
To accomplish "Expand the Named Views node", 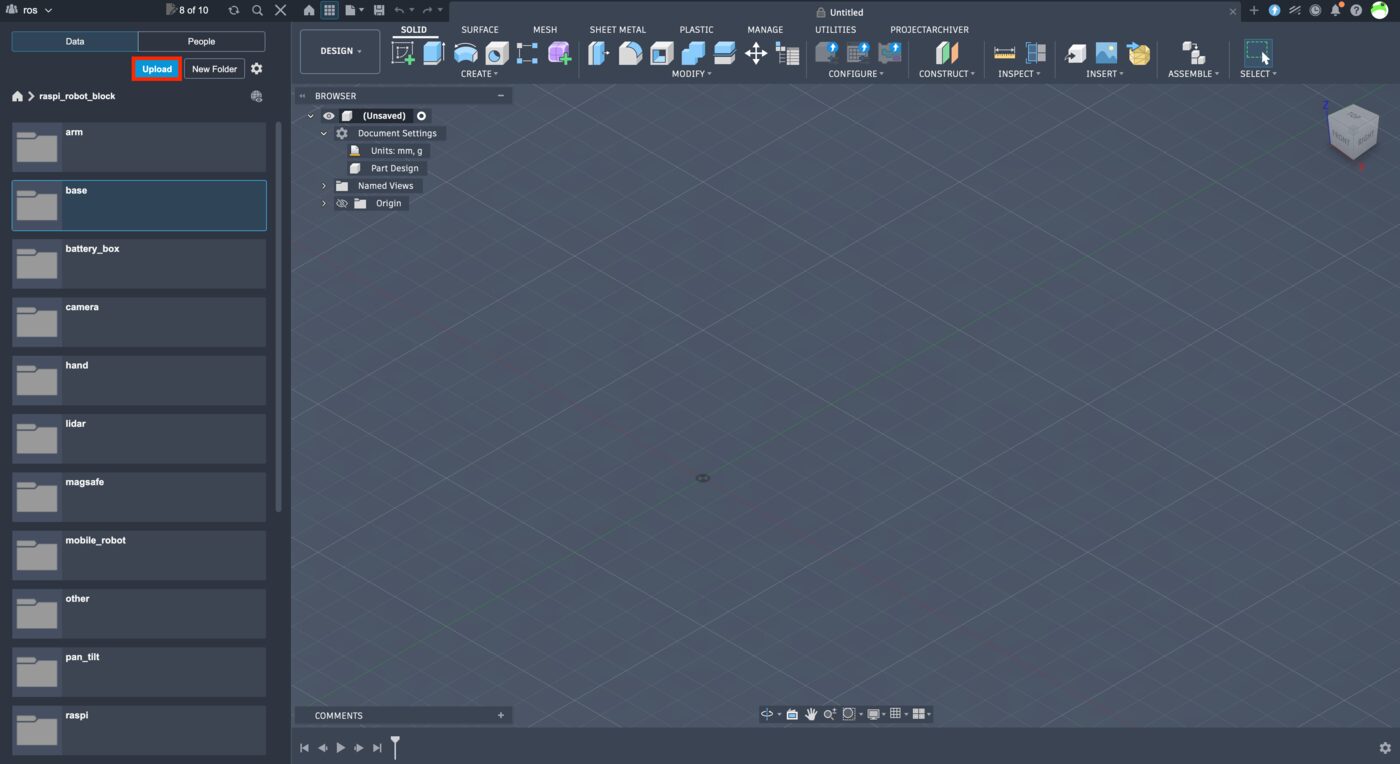I will (324, 186).
